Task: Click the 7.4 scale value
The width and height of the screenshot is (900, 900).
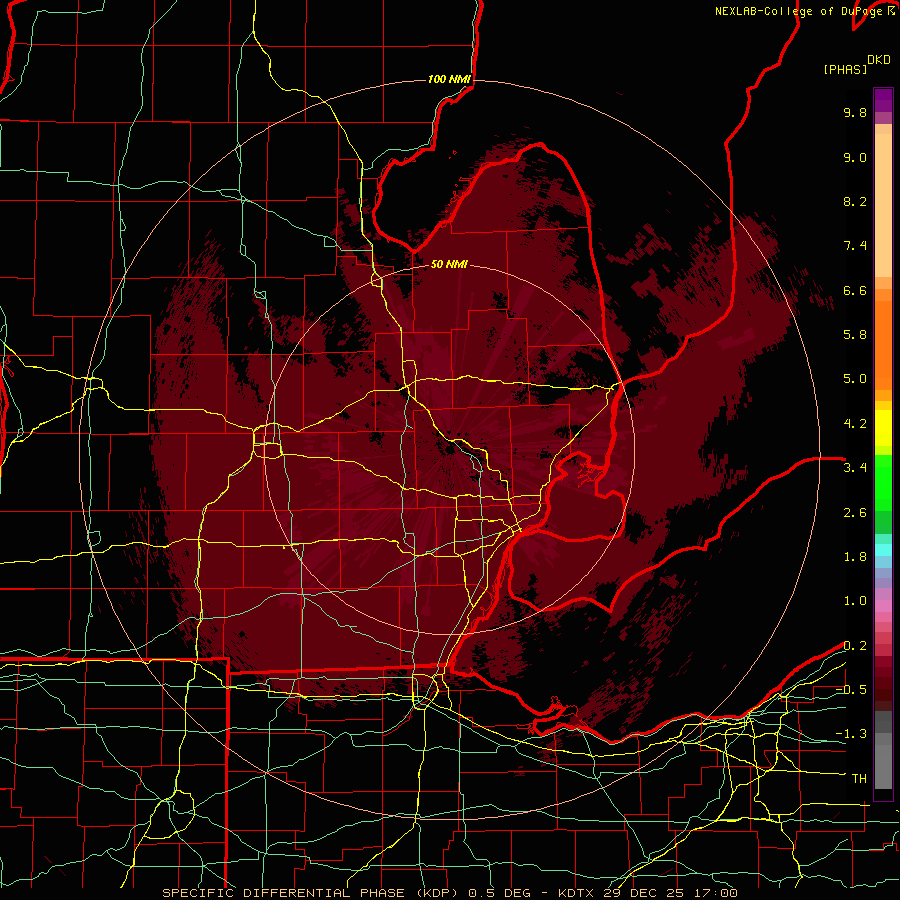Action: pos(855,246)
